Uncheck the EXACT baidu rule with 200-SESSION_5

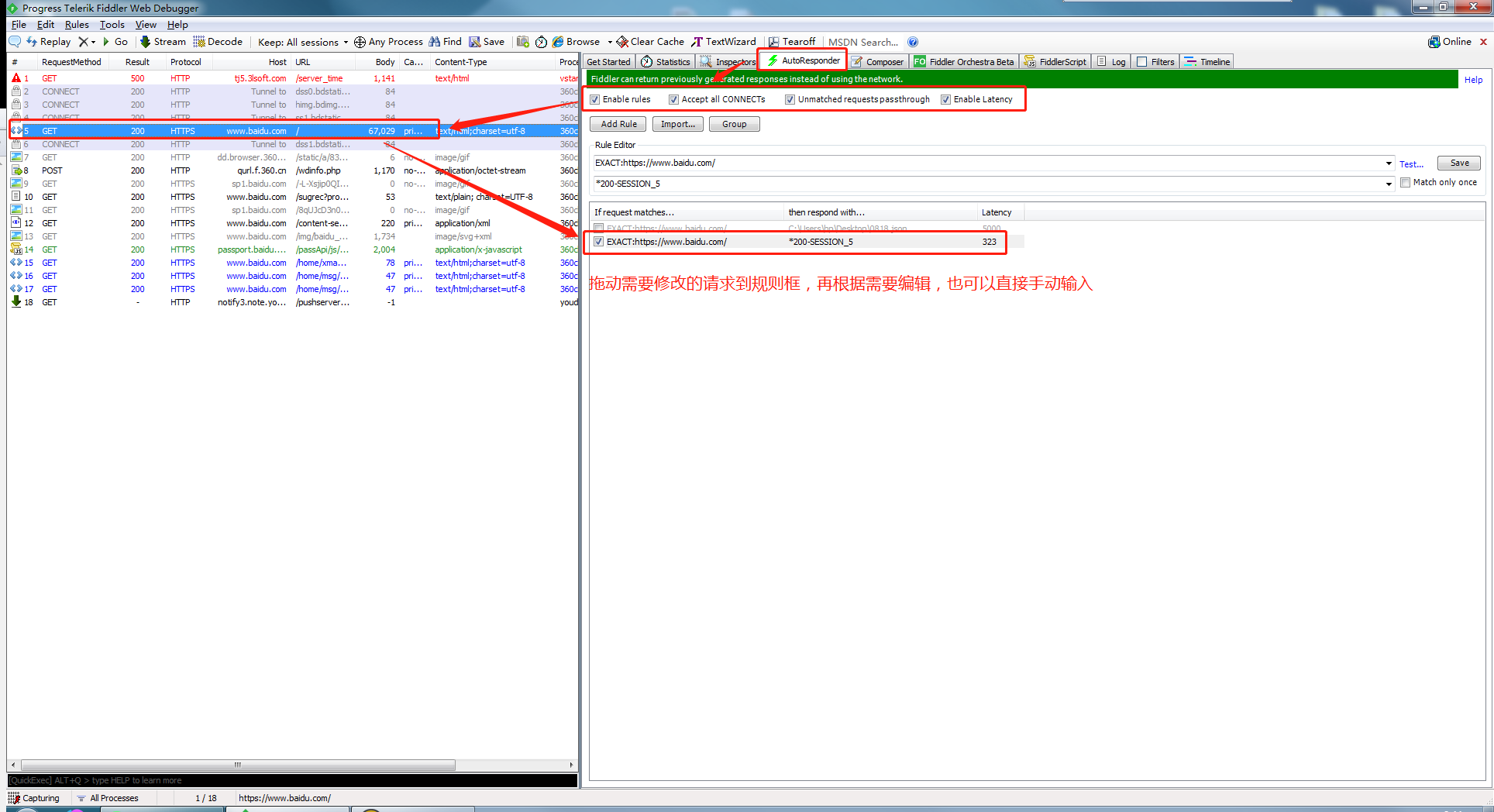pyautogui.click(x=599, y=242)
